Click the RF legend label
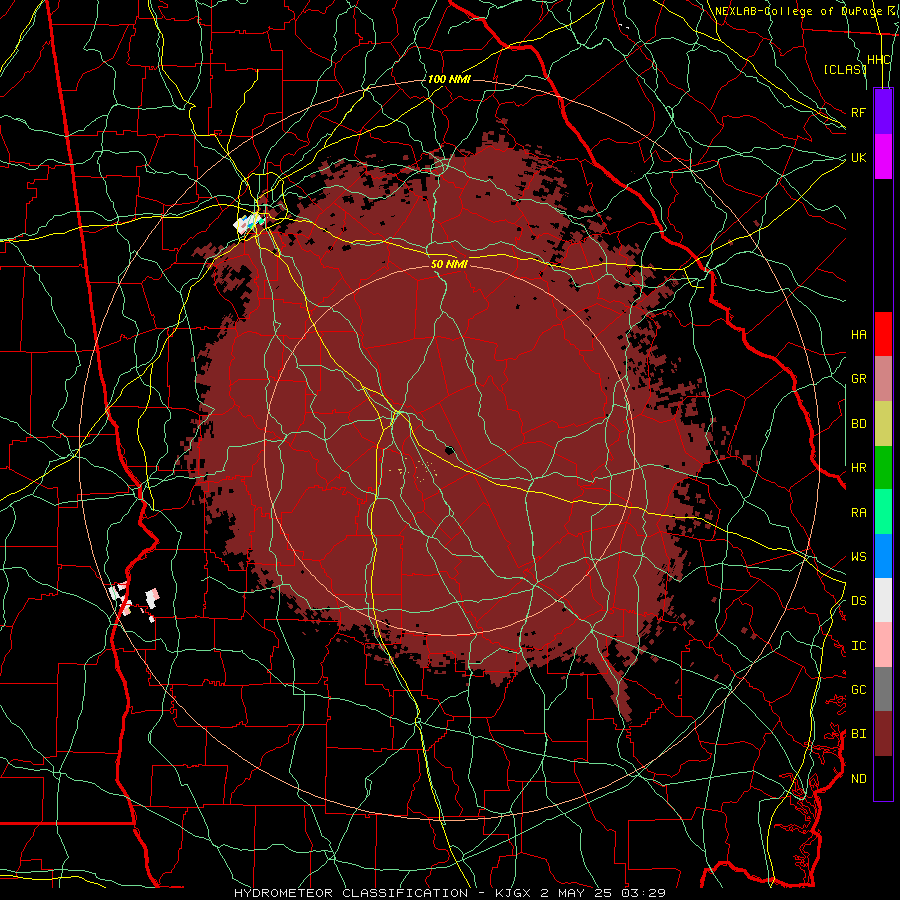 pyautogui.click(x=859, y=112)
